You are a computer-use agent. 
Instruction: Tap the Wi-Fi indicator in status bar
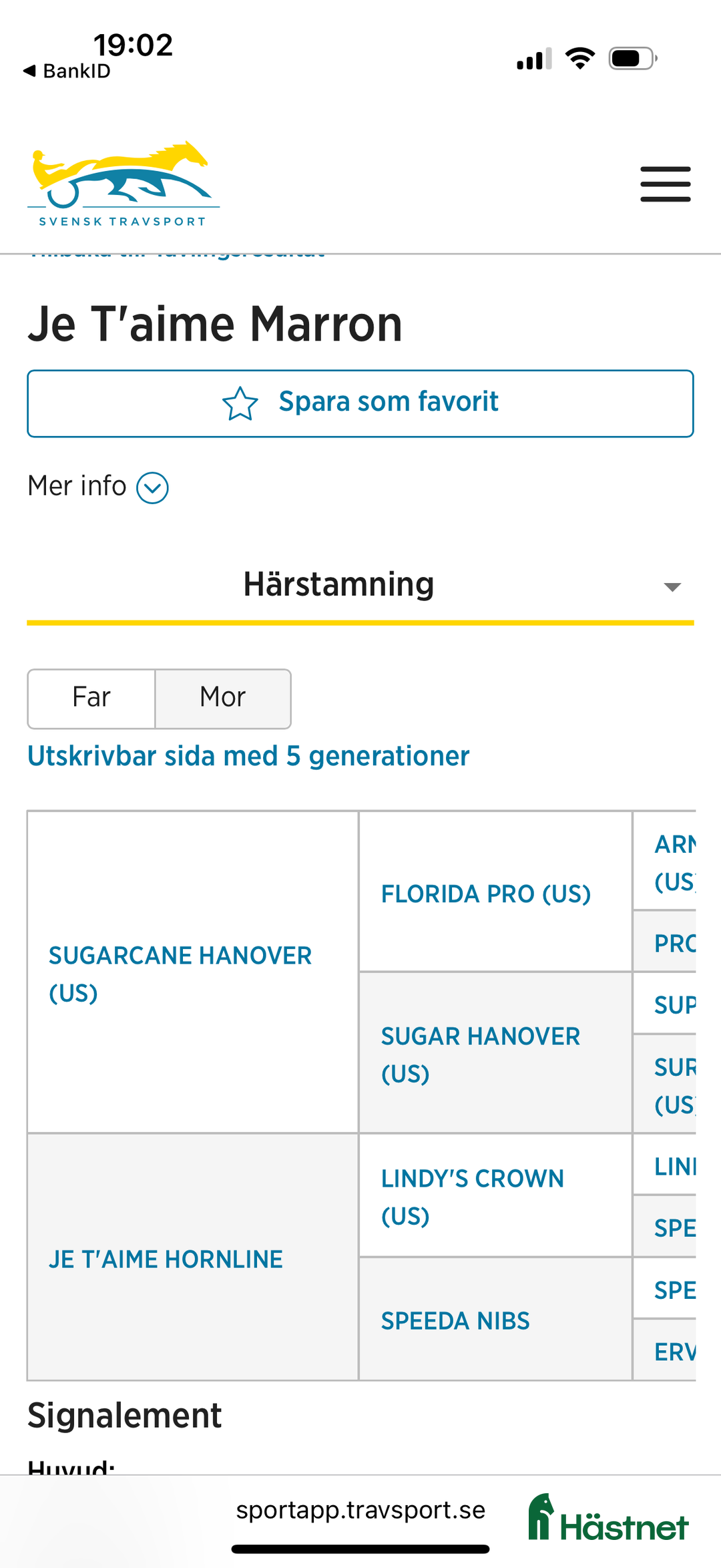click(x=579, y=58)
